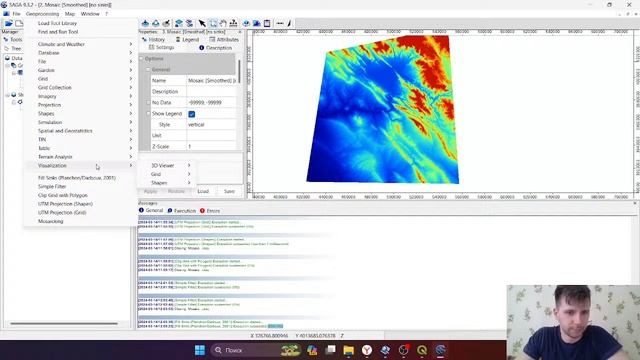Open the Shapes submenu under Visualization
Screen dimensions: 640x360
pyautogui.click(x=167, y=183)
